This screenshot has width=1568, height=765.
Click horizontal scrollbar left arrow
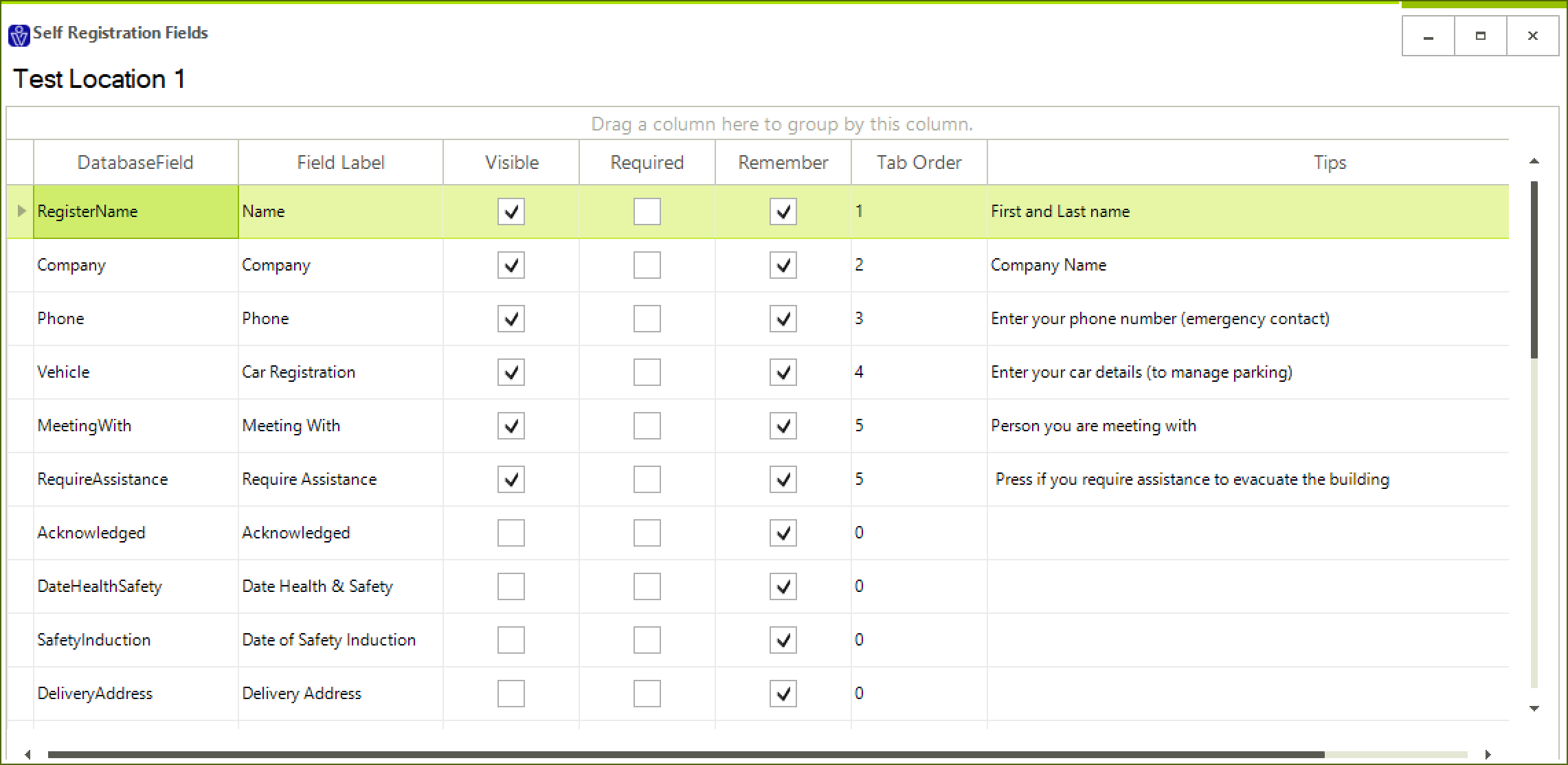point(27,754)
